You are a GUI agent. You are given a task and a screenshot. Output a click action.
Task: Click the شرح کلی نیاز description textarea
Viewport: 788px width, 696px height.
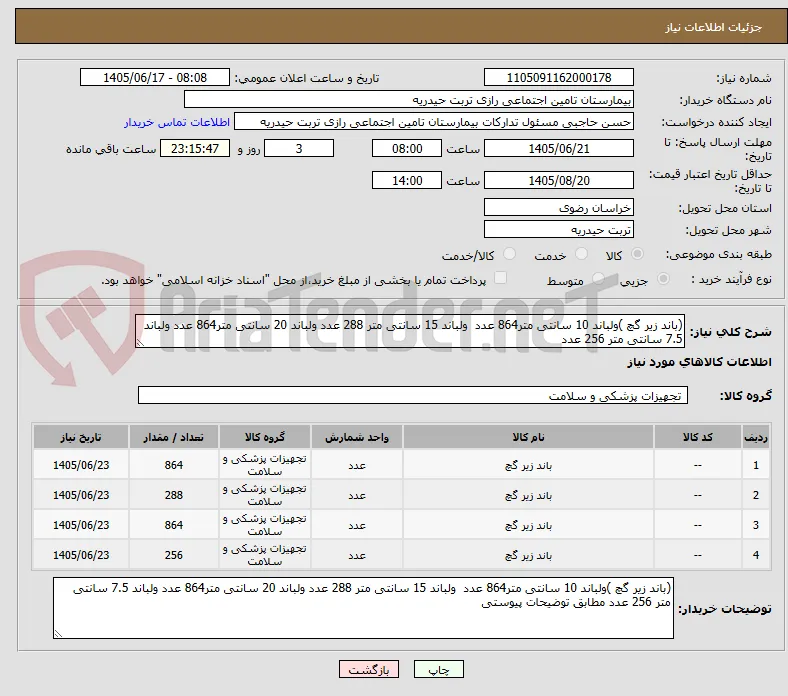[x=410, y=332]
